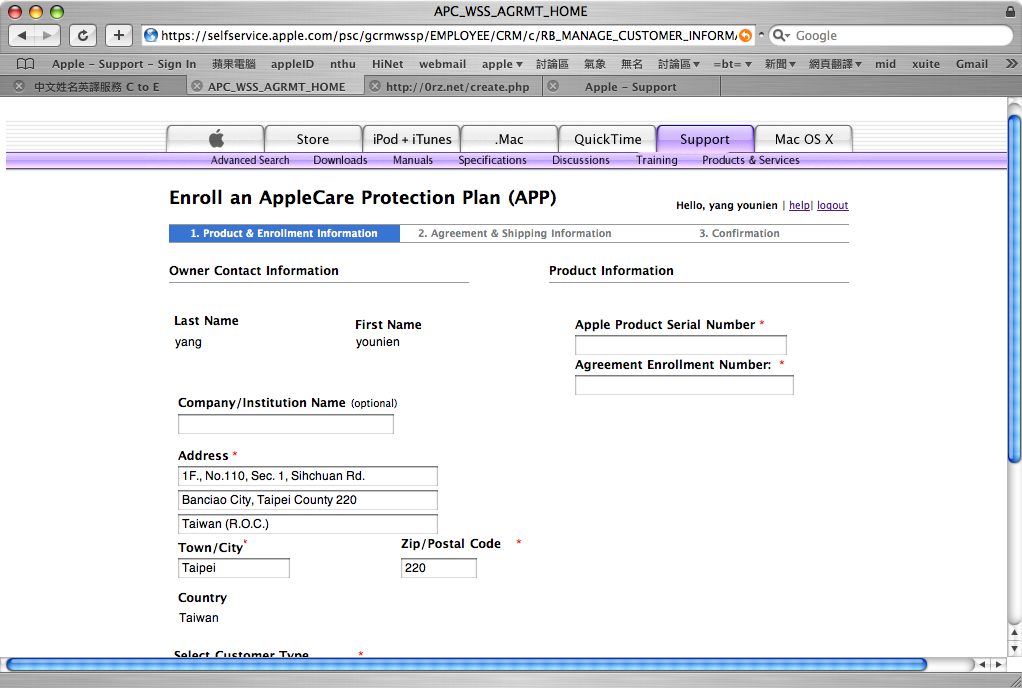
Task: Click the Training sub-navigation link
Action: coord(656,160)
